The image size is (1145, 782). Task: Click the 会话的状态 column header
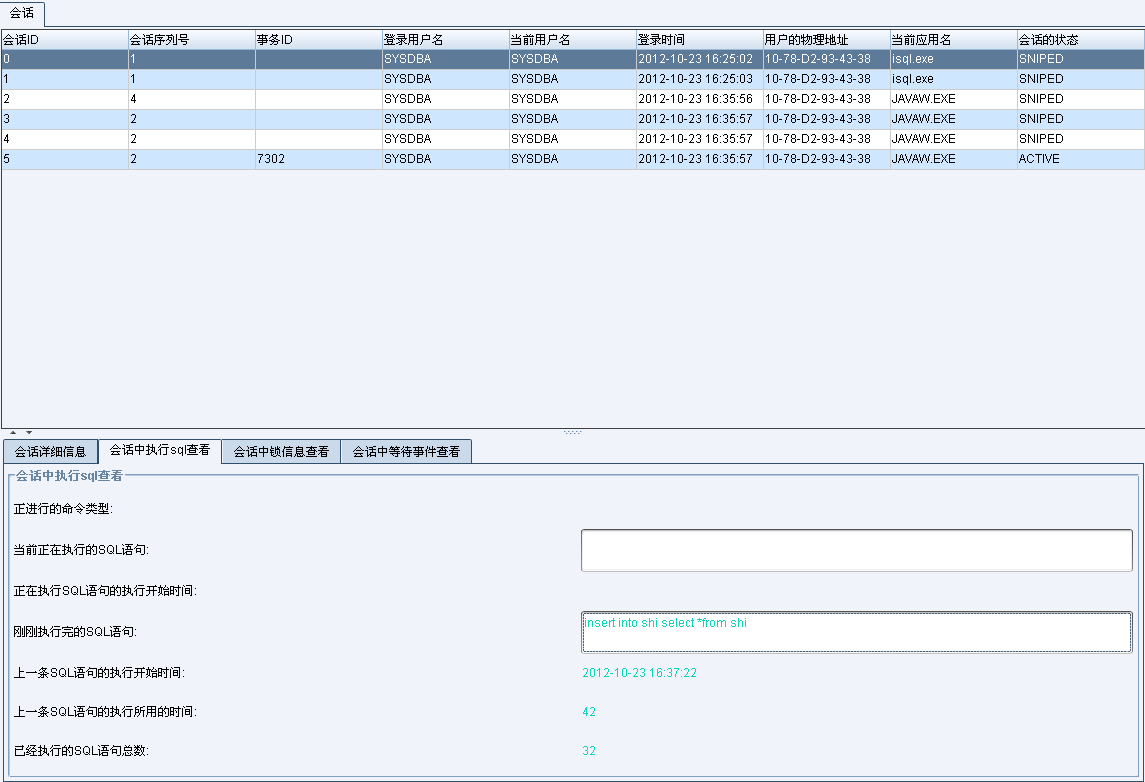click(x=1080, y=40)
